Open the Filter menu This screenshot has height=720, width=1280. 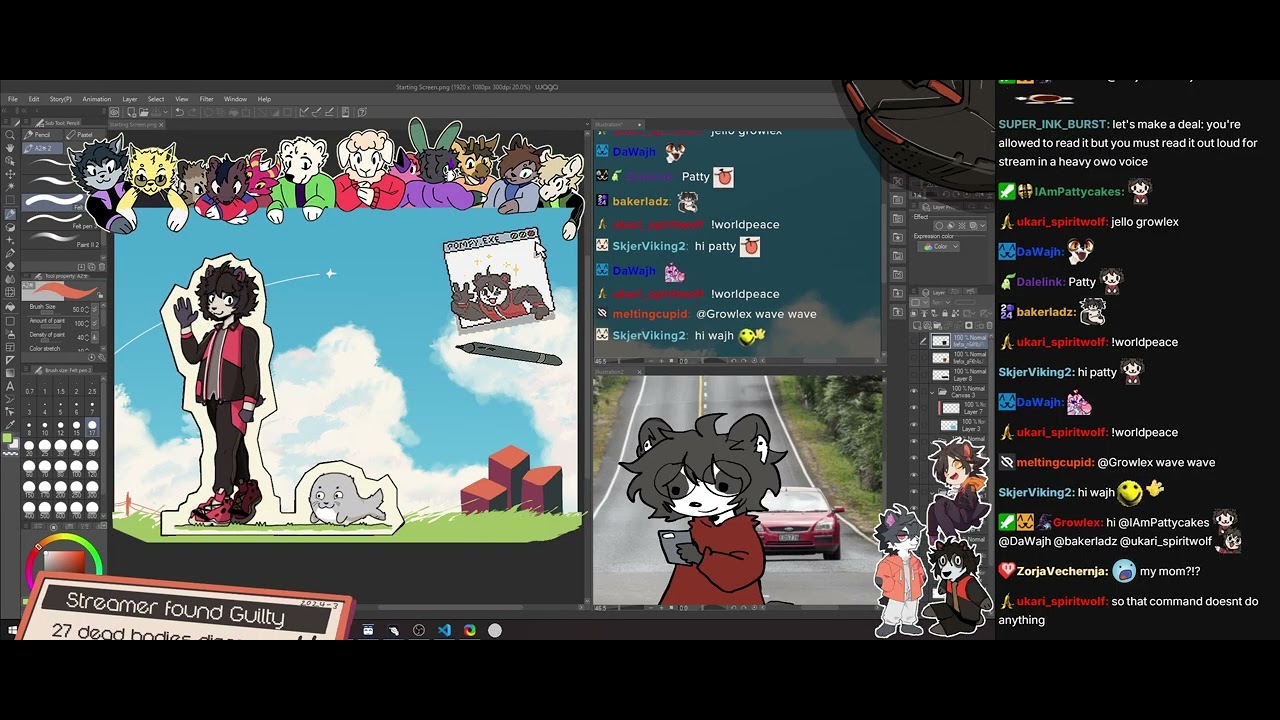(x=206, y=99)
